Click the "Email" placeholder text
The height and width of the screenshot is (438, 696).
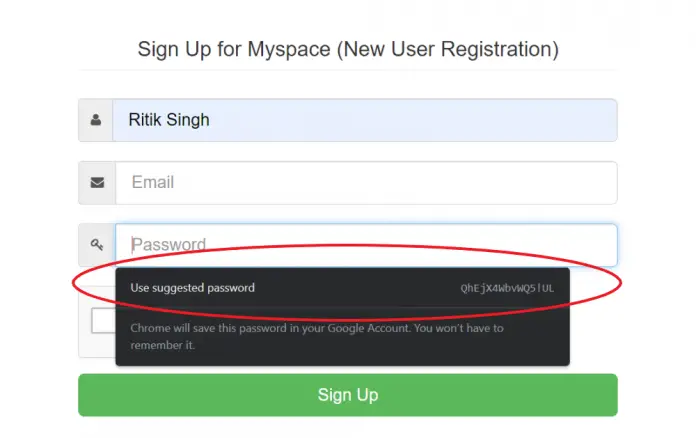tap(152, 183)
